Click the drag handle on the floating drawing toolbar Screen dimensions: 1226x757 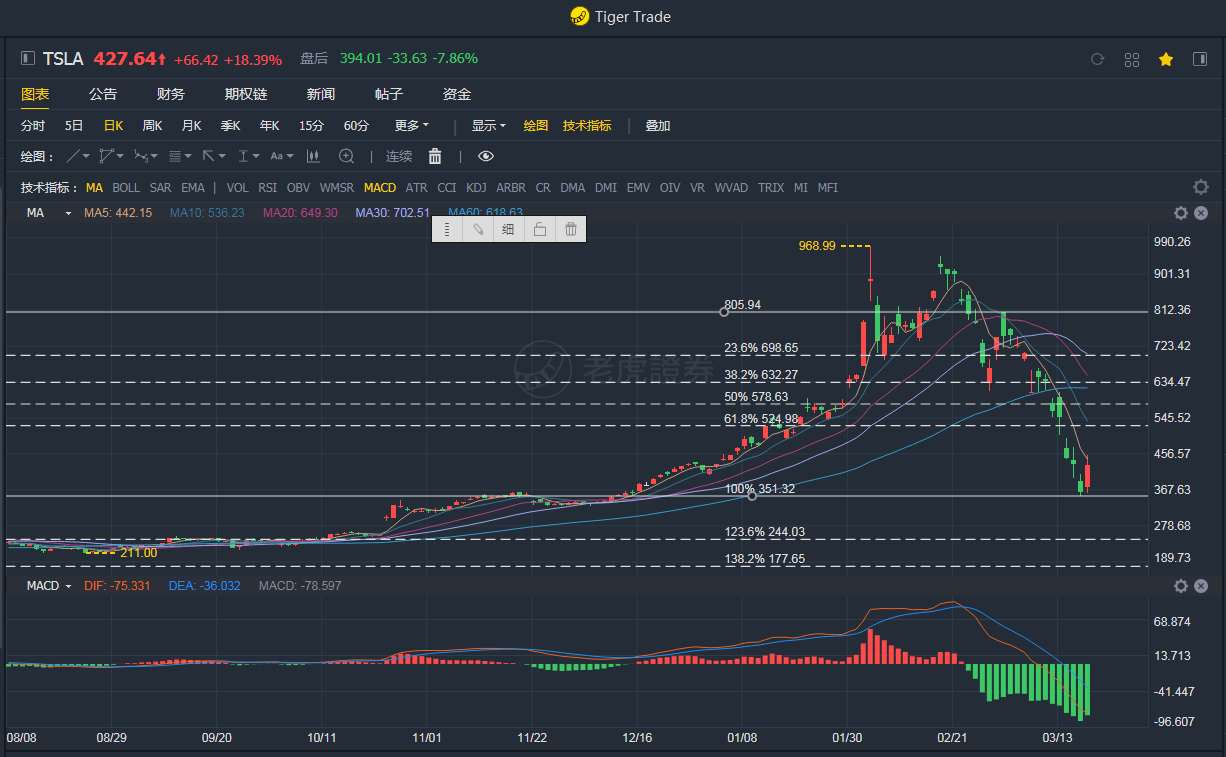pos(447,229)
